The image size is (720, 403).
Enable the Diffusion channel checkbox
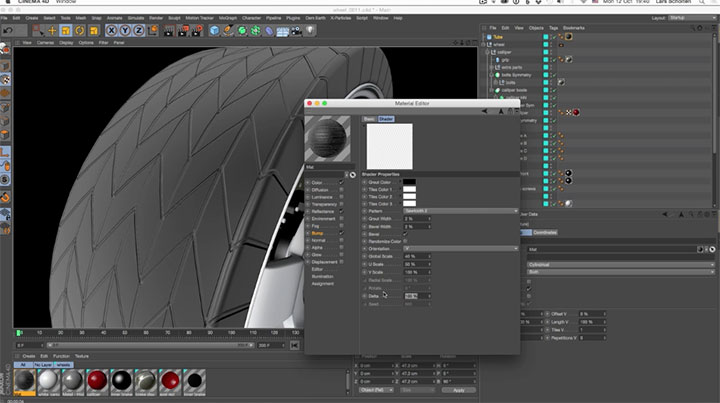pyautogui.click(x=341, y=190)
